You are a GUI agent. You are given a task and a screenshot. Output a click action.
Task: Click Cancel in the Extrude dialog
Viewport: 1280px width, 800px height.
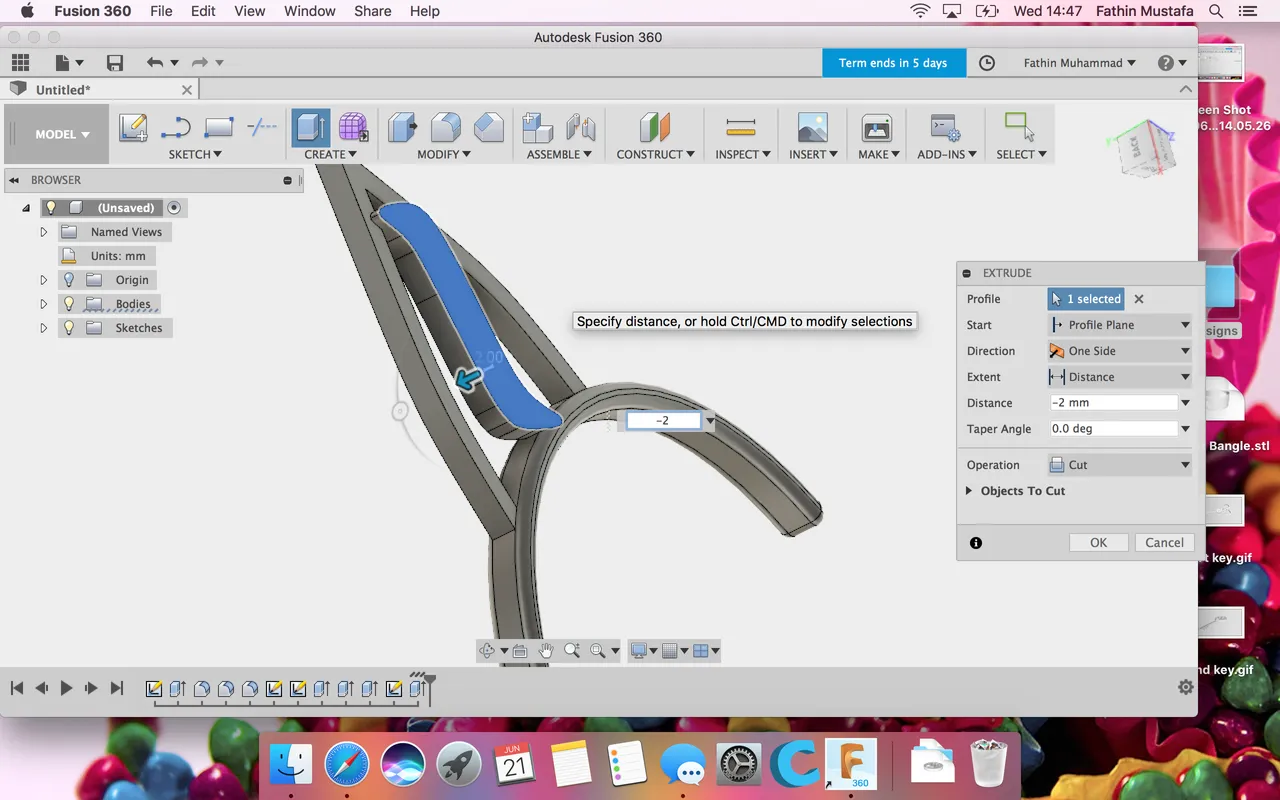[x=1164, y=542]
